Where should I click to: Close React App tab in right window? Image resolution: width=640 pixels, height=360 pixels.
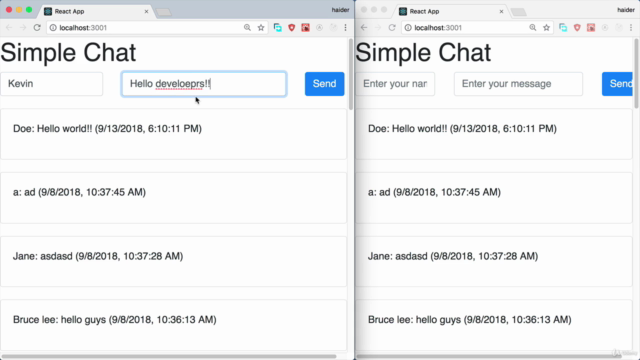(x=501, y=11)
